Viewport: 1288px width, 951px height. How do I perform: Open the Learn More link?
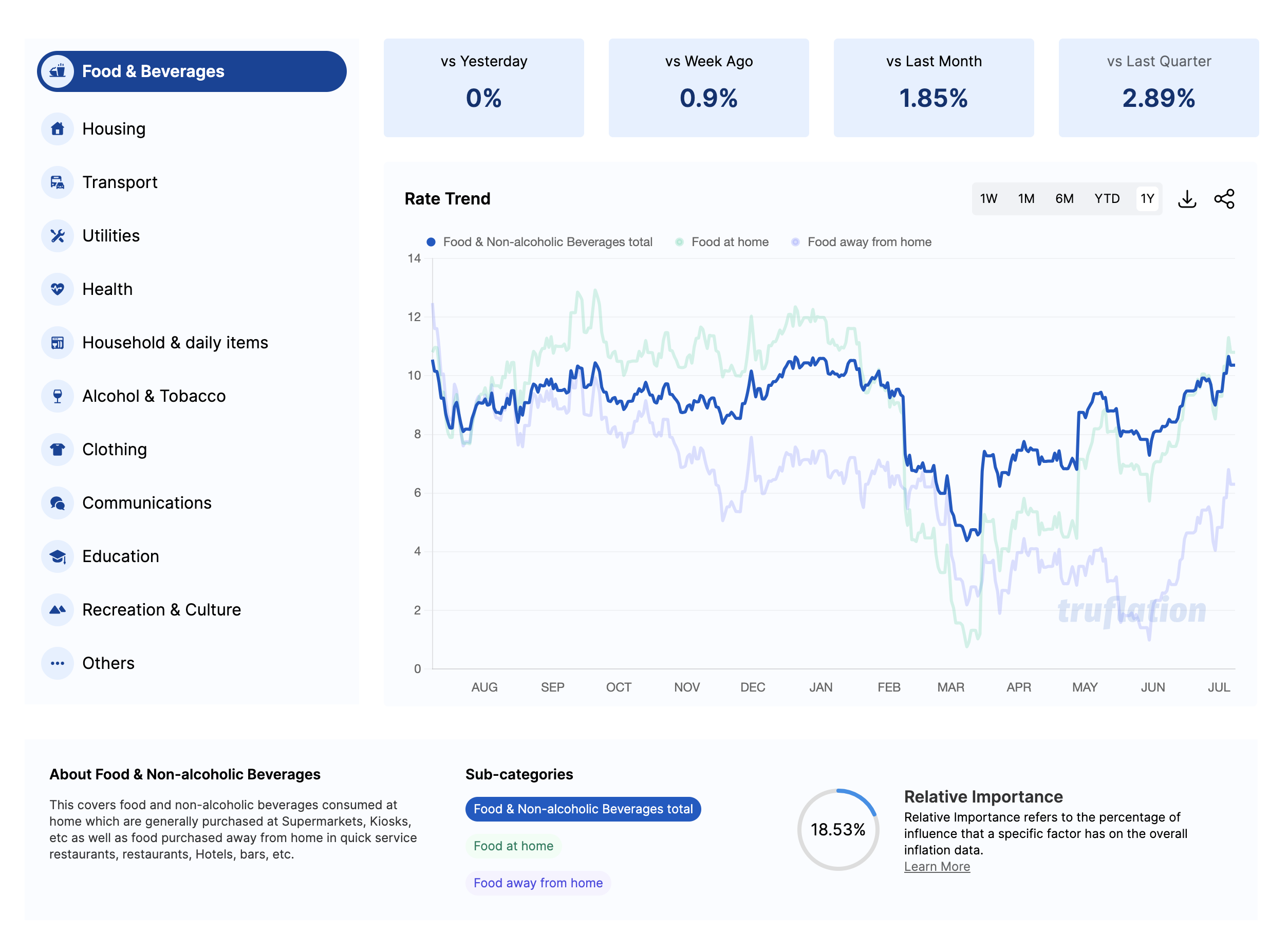click(937, 866)
